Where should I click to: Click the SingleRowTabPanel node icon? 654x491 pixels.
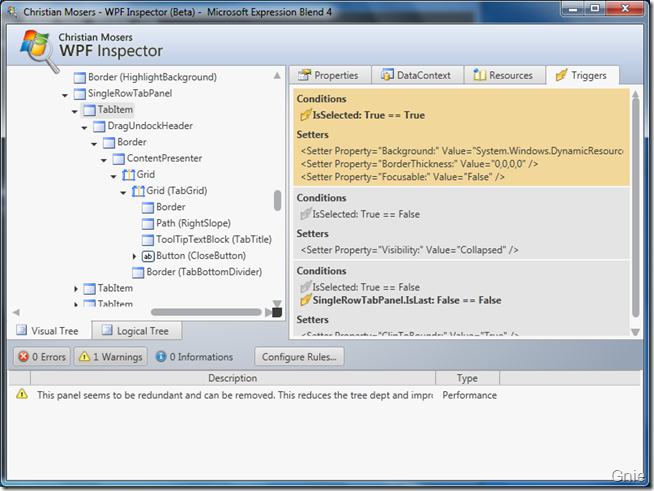80,94
